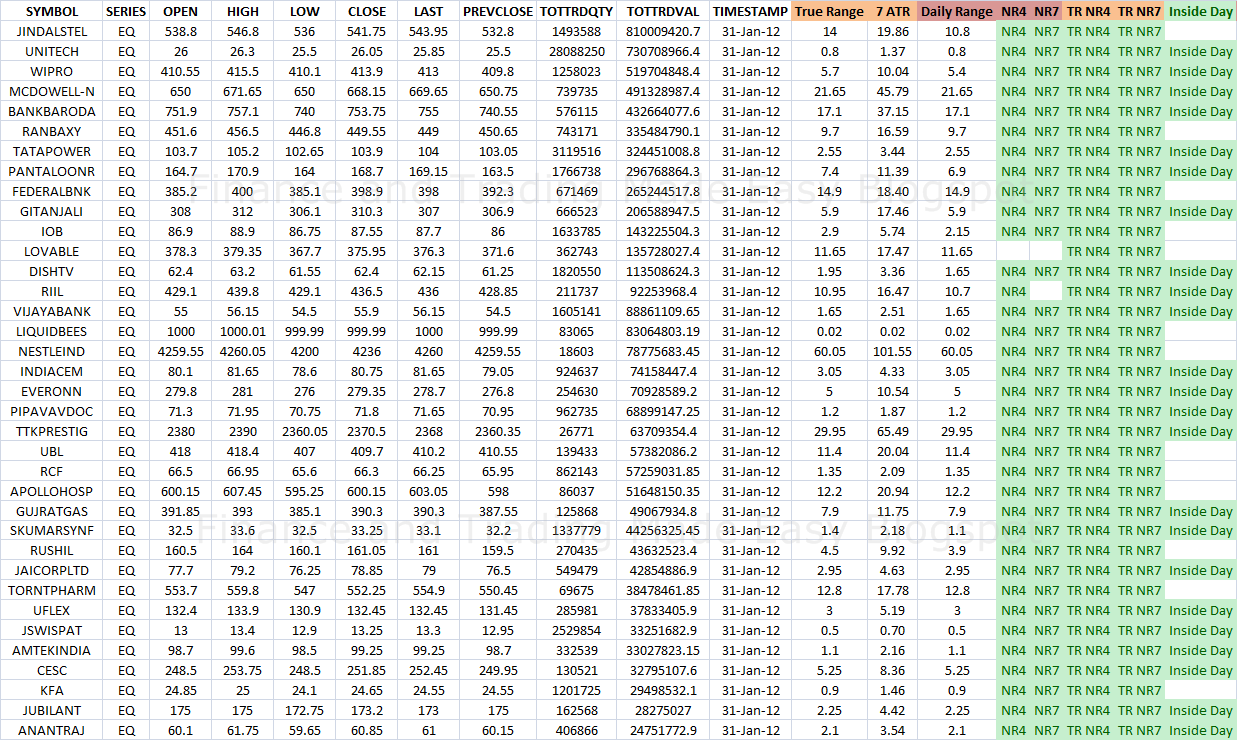
Task: Select the SKUMARSYNF symbol cell
Action: coord(52,531)
